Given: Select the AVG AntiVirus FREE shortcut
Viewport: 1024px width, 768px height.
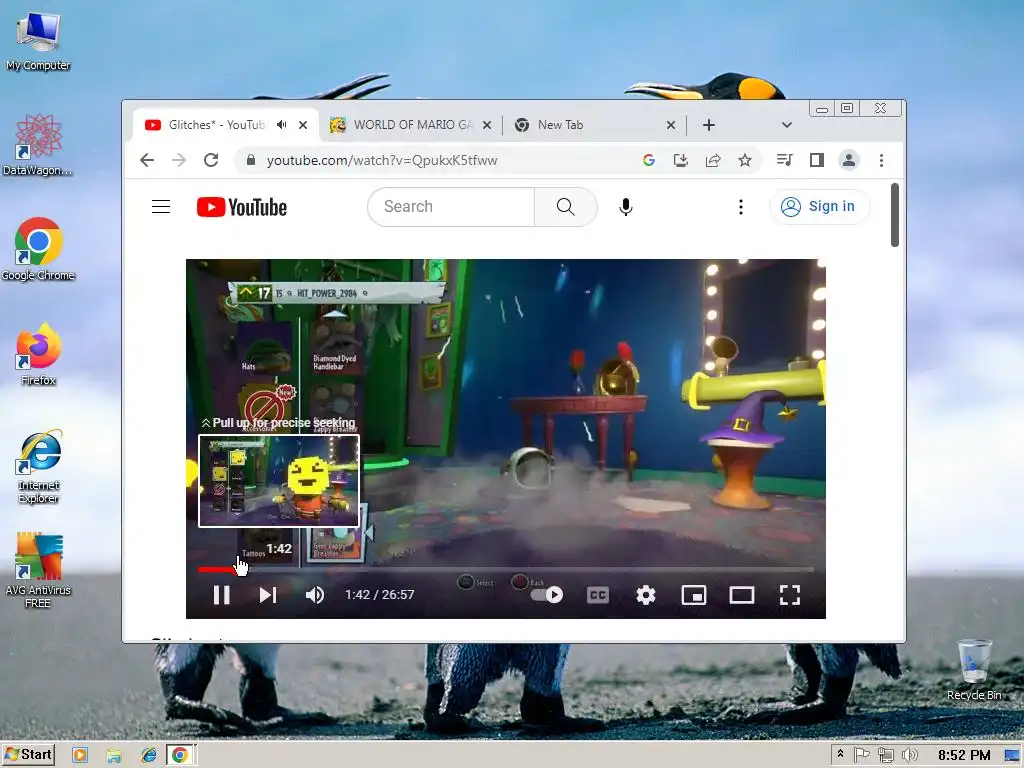Looking at the screenshot, I should (x=38, y=571).
